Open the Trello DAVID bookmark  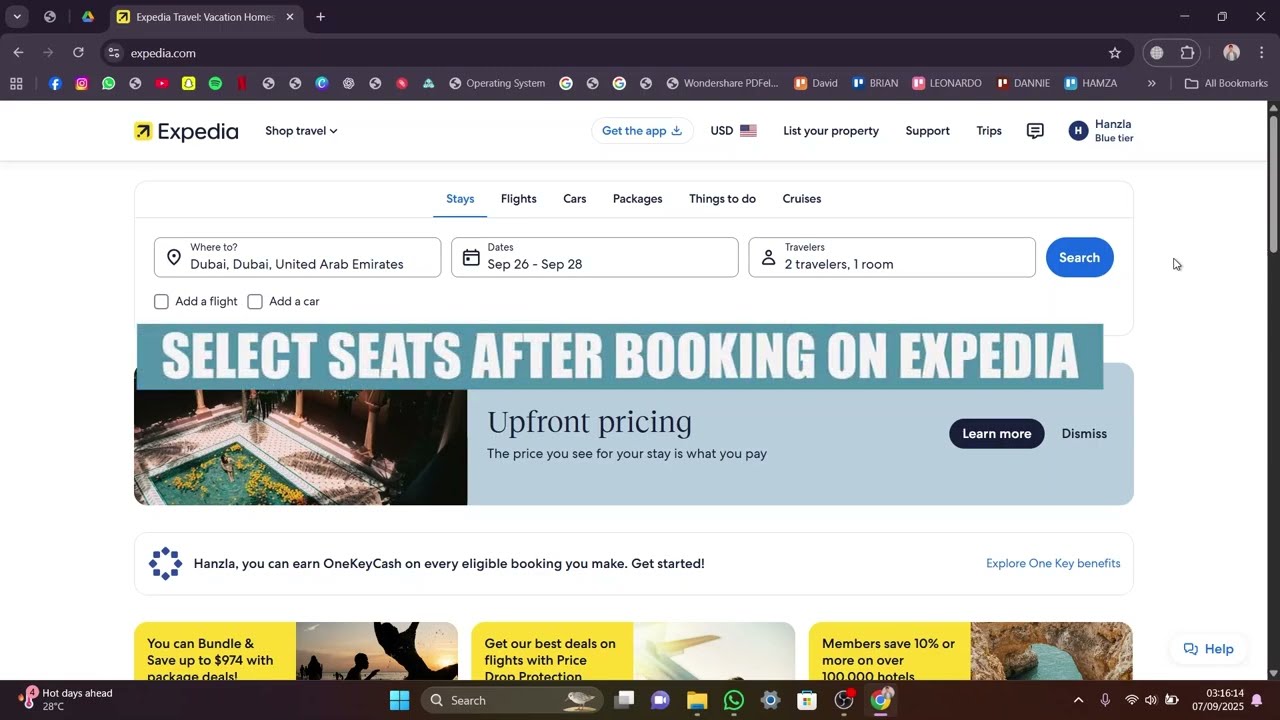click(x=816, y=84)
